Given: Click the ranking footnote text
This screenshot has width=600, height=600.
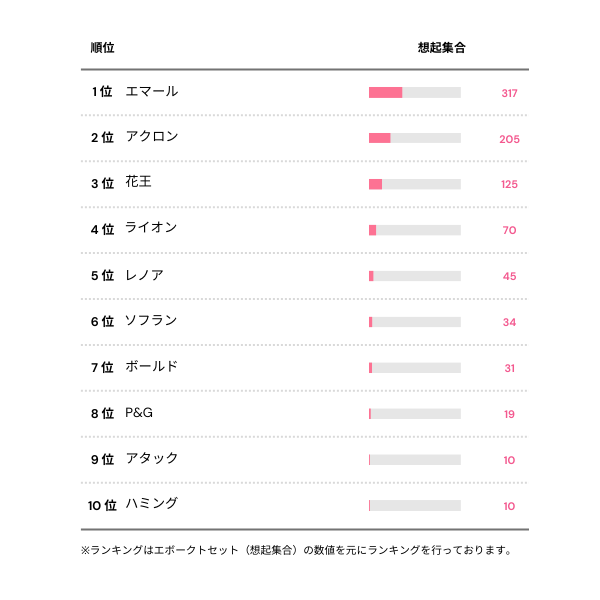Looking at the screenshot, I should [x=298, y=550].
